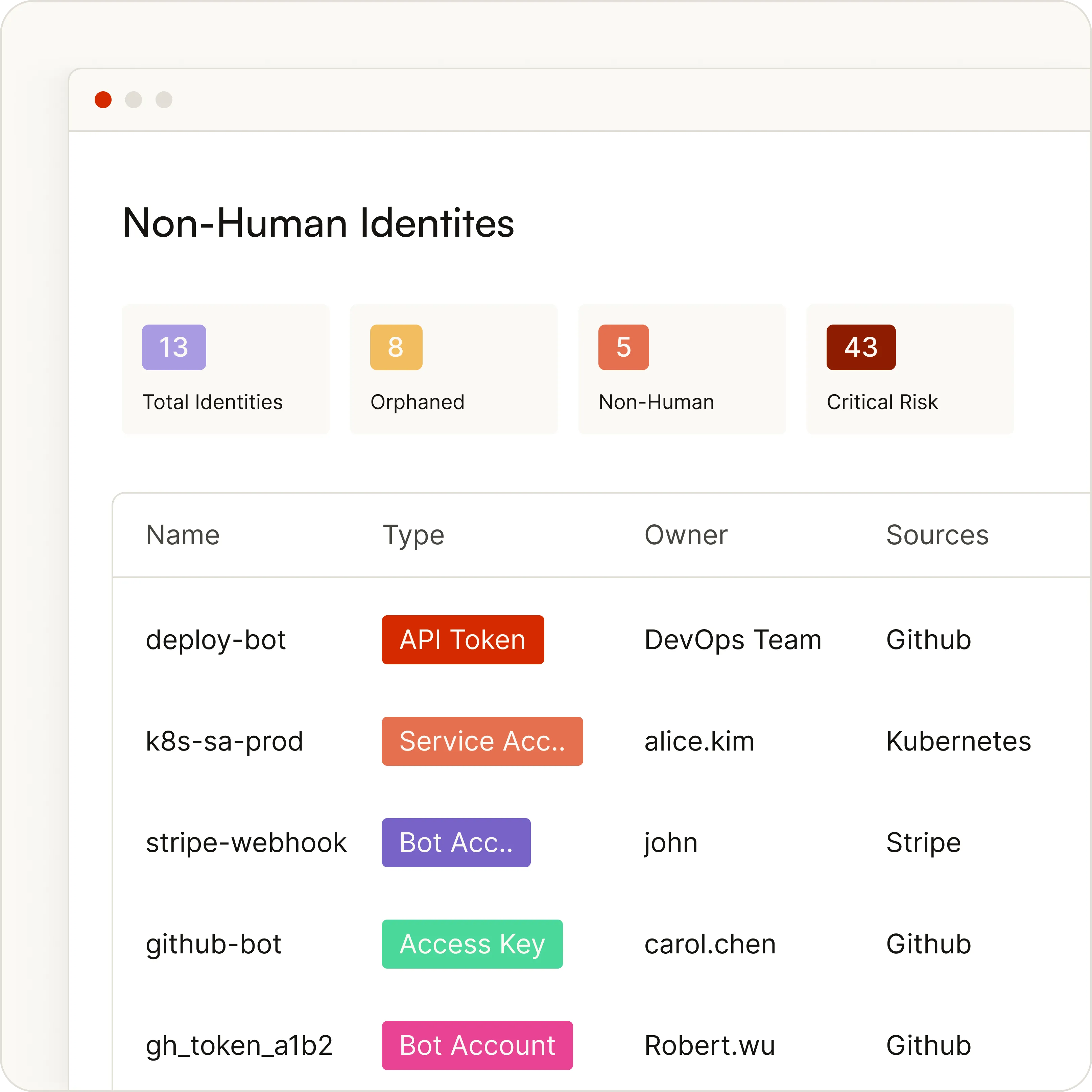
Task: Click the green Access Key tag
Action: 472,943
